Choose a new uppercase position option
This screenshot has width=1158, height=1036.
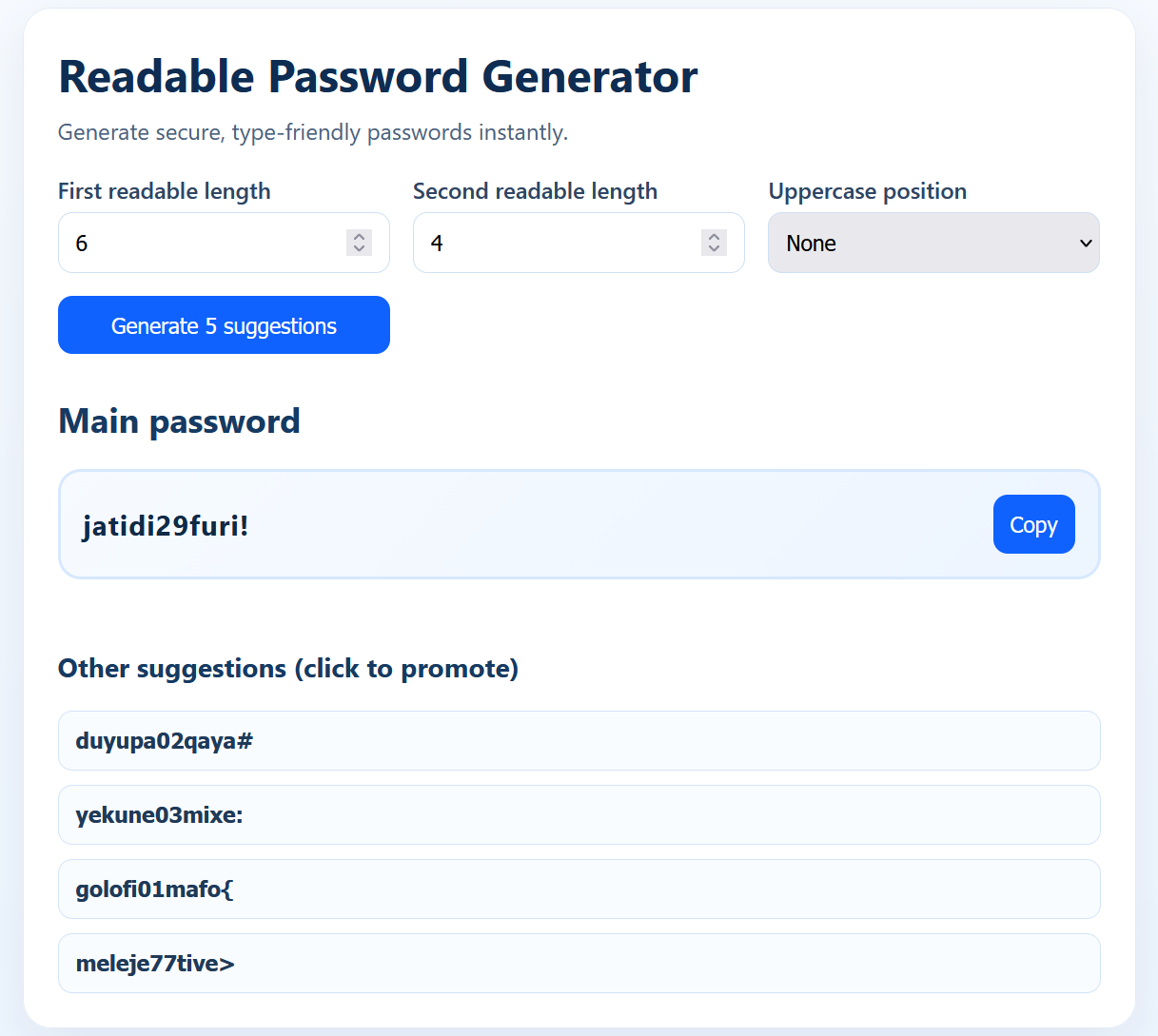pos(932,243)
